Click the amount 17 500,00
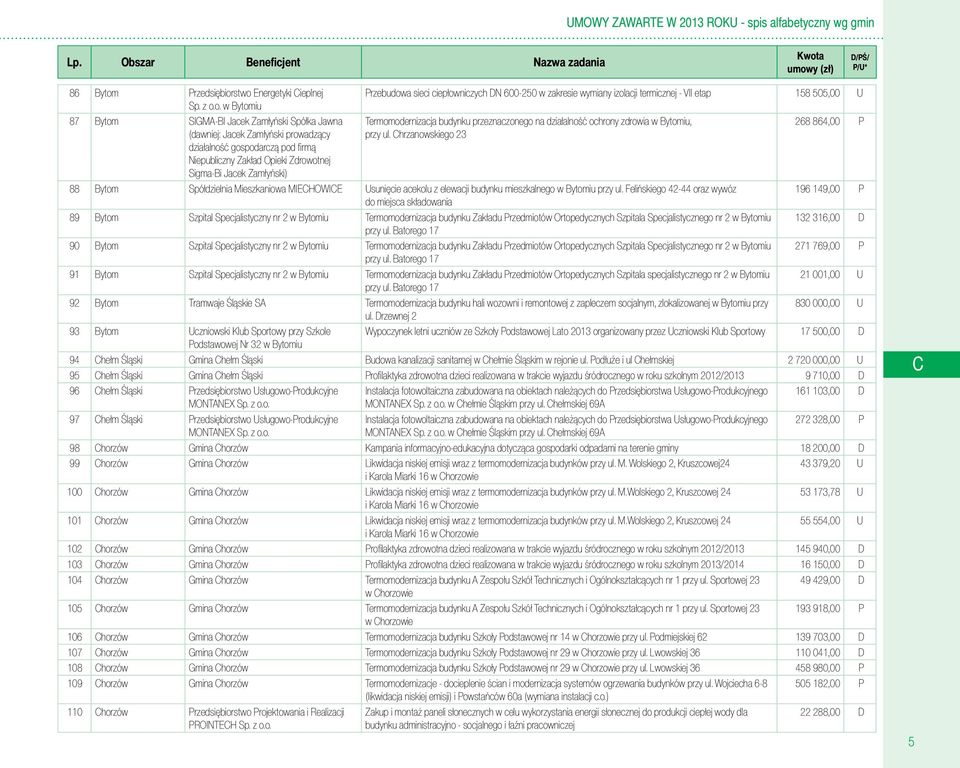960x768 pixels. click(x=820, y=331)
